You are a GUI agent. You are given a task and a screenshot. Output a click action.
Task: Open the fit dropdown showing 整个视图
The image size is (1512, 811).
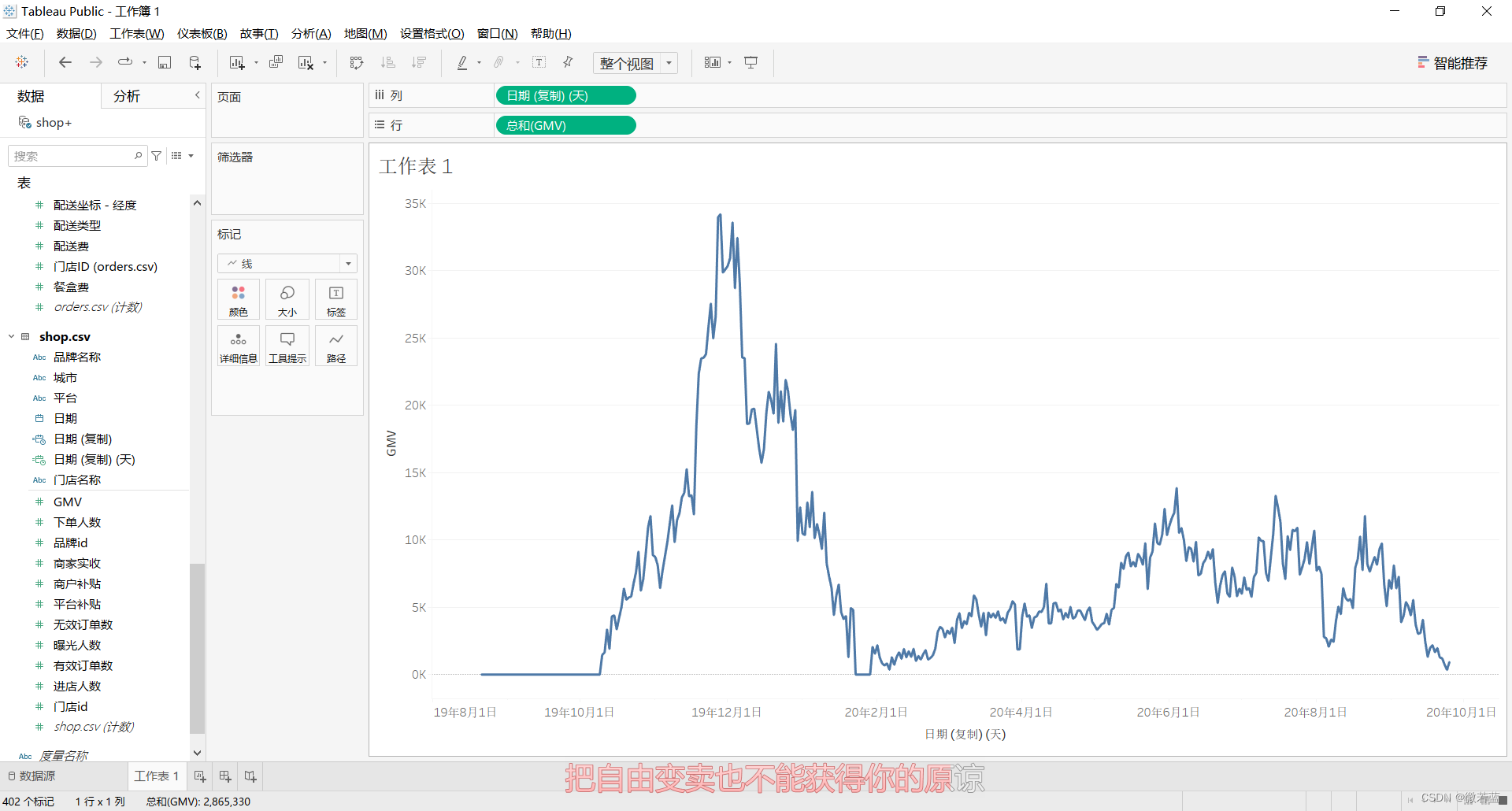[x=636, y=63]
